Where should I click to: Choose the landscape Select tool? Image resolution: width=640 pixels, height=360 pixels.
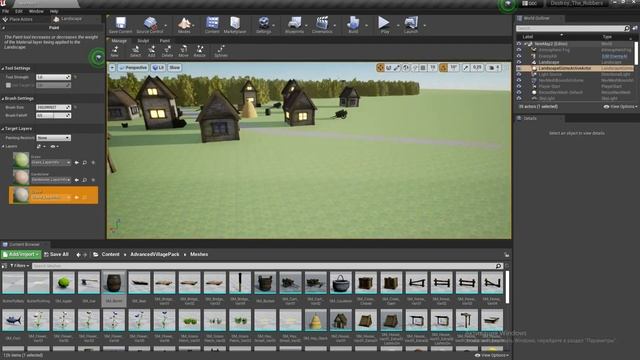pyautogui.click(x=135, y=51)
